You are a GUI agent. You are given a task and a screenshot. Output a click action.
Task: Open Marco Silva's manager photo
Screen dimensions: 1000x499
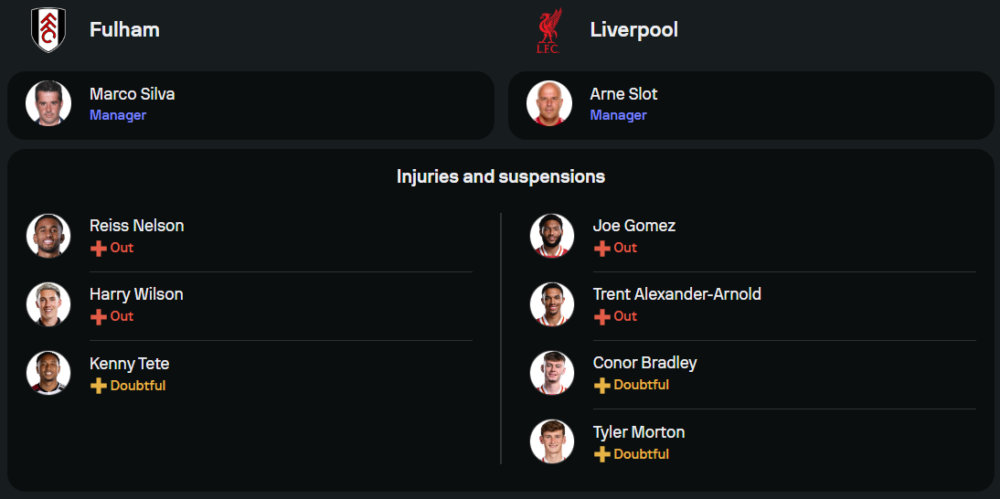pos(48,103)
